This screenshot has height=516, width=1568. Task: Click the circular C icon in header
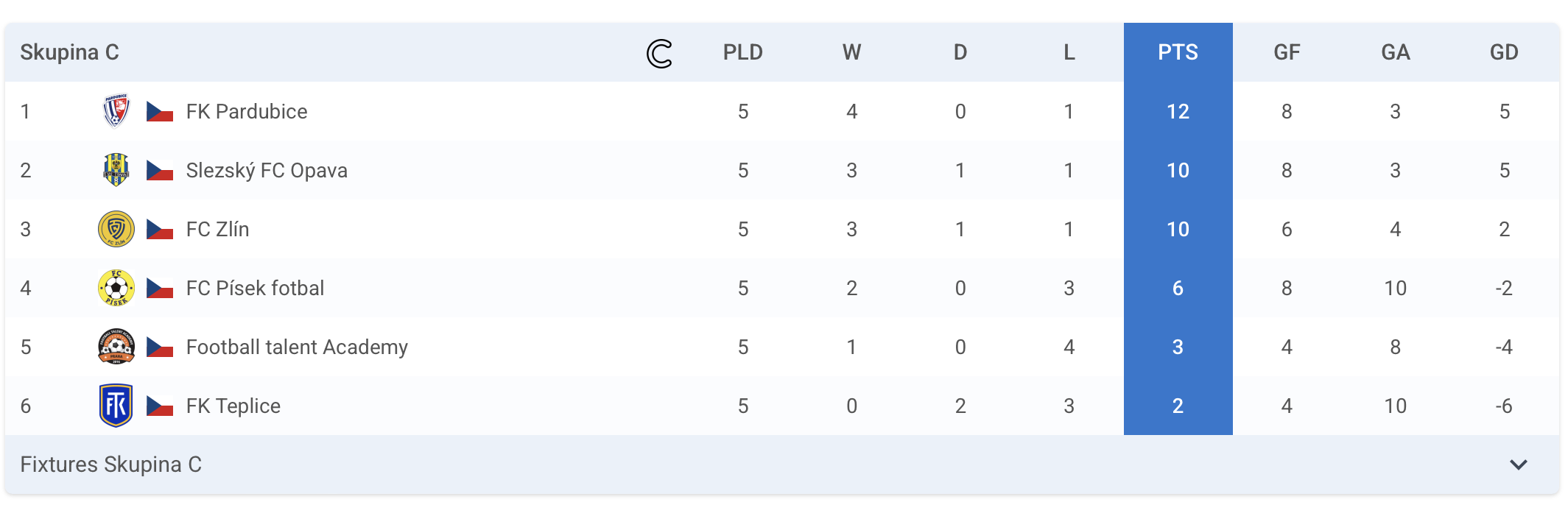tap(659, 53)
